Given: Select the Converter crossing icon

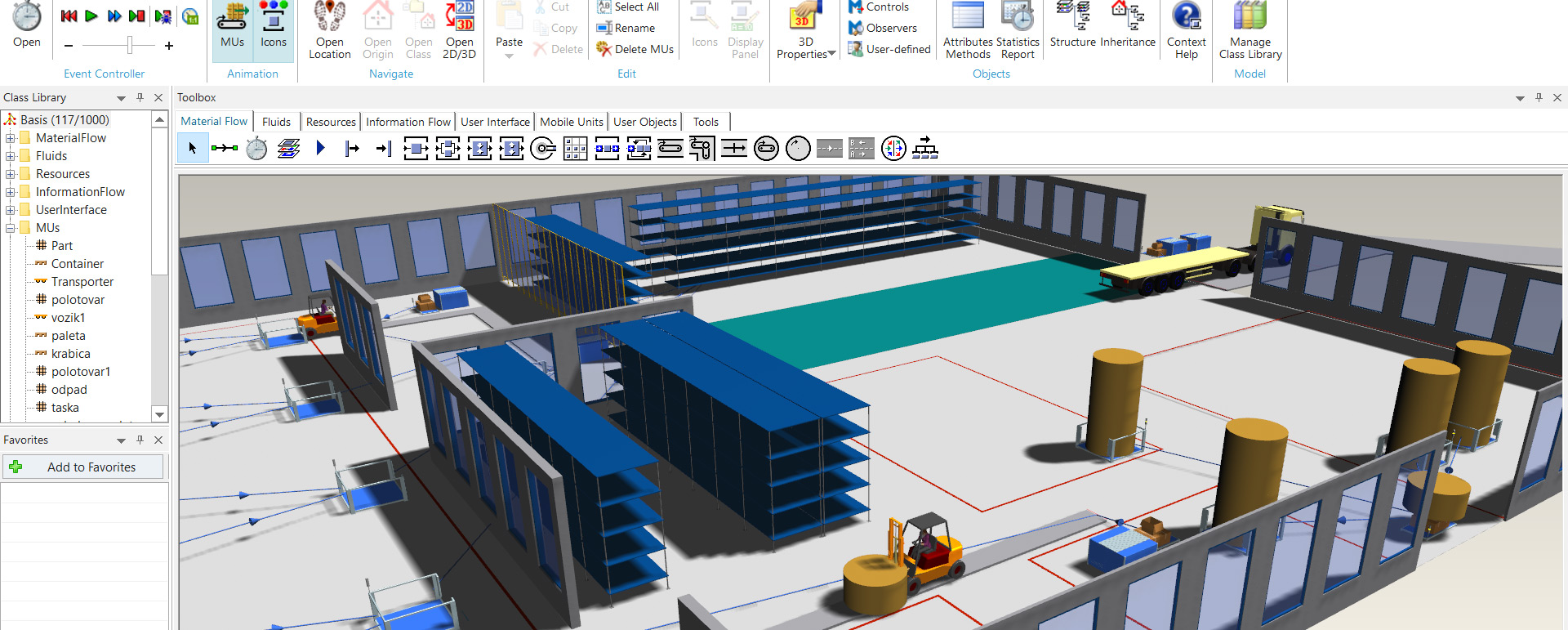Looking at the screenshot, I should pos(734,148).
